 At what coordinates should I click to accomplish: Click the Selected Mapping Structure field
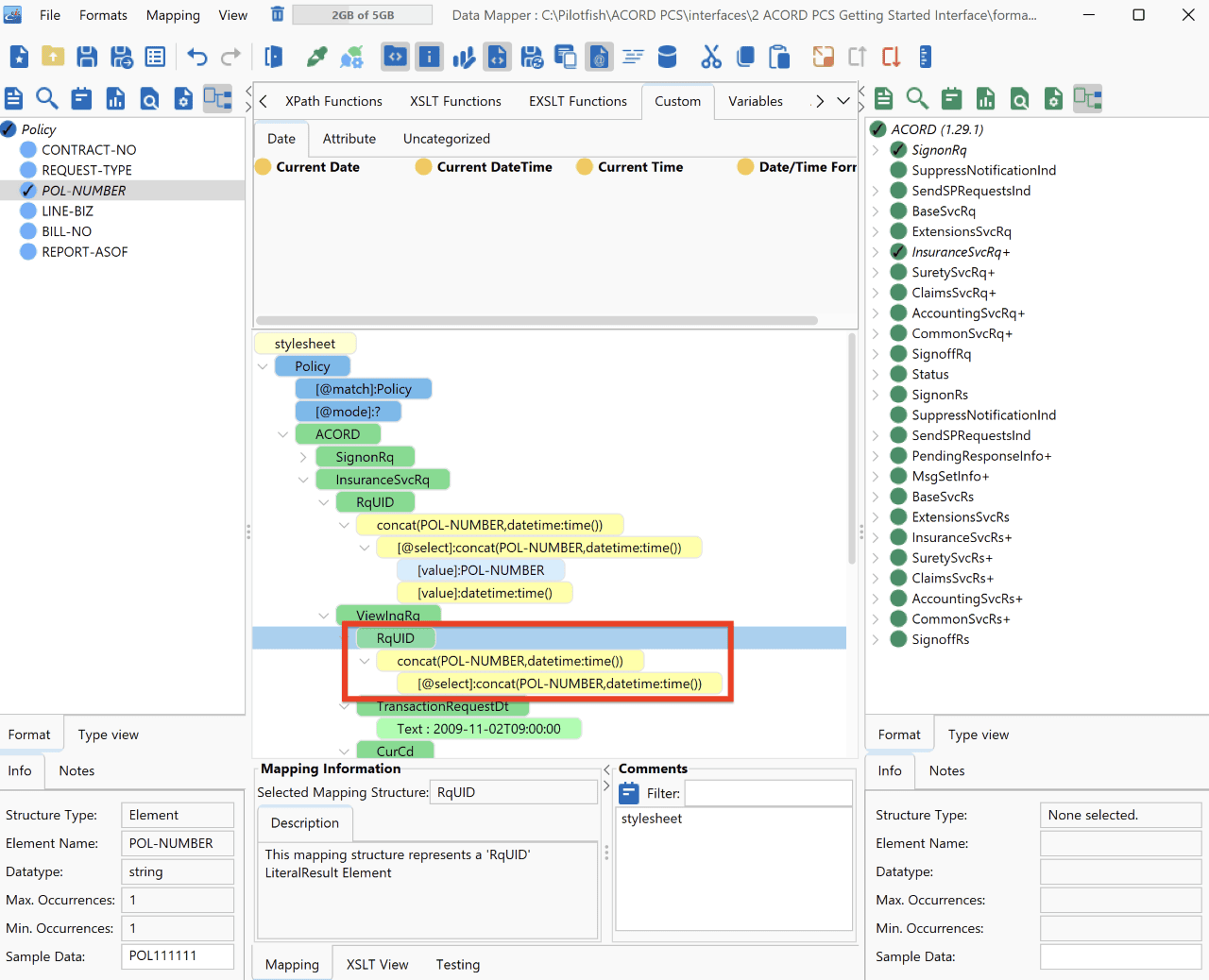514,792
